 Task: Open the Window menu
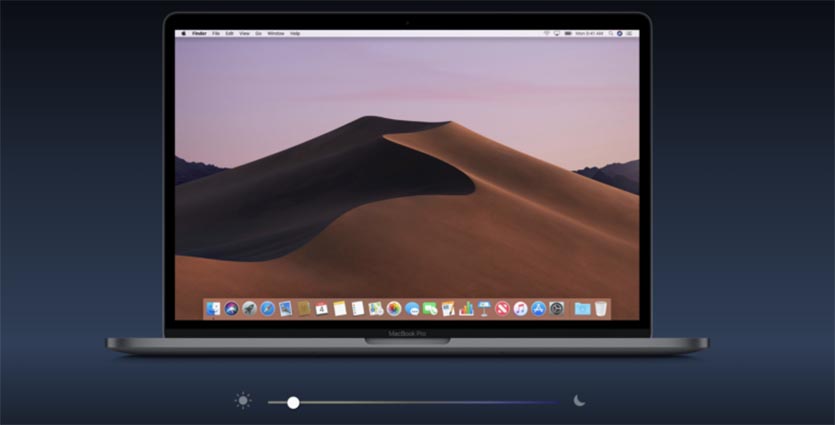pyautogui.click(x=276, y=34)
